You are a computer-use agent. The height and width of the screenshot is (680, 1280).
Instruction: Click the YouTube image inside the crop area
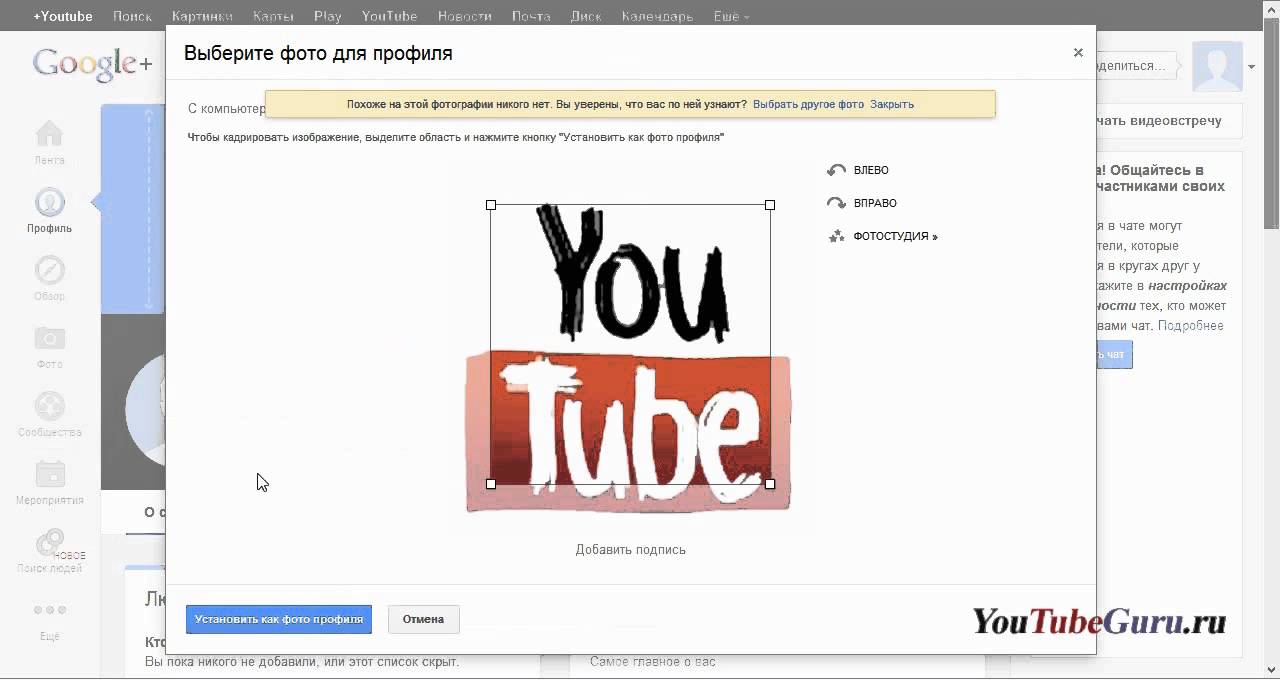coord(630,345)
